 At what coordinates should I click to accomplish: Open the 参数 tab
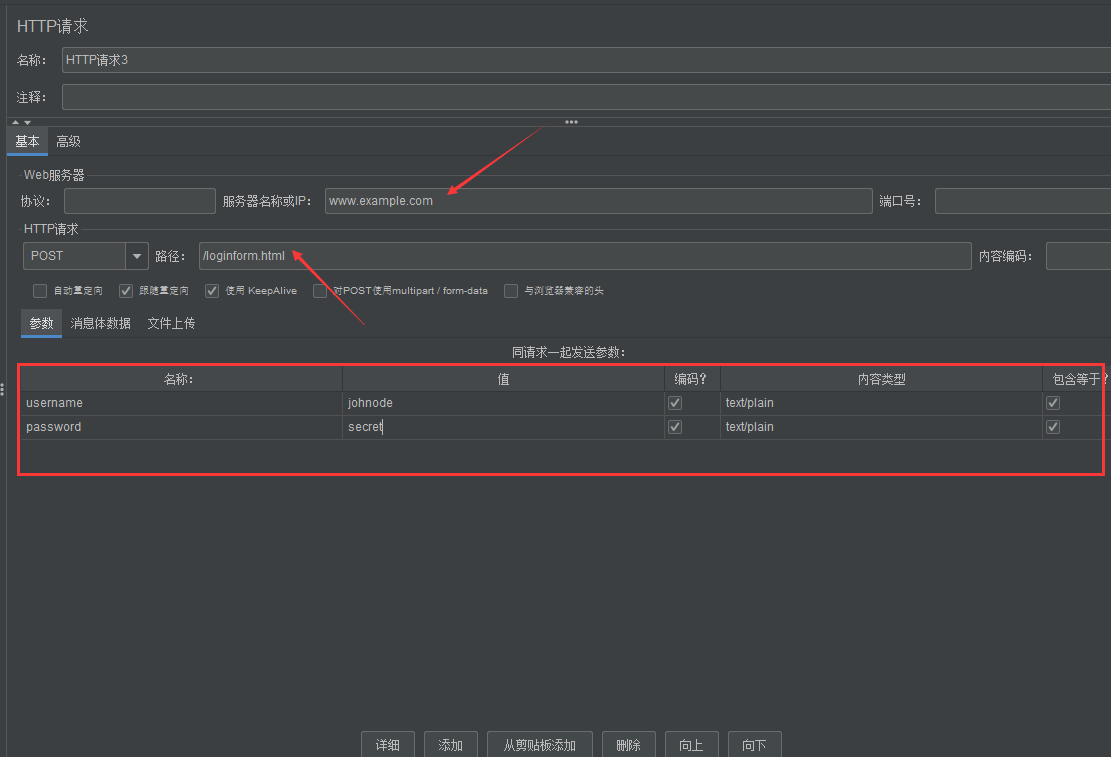click(41, 323)
